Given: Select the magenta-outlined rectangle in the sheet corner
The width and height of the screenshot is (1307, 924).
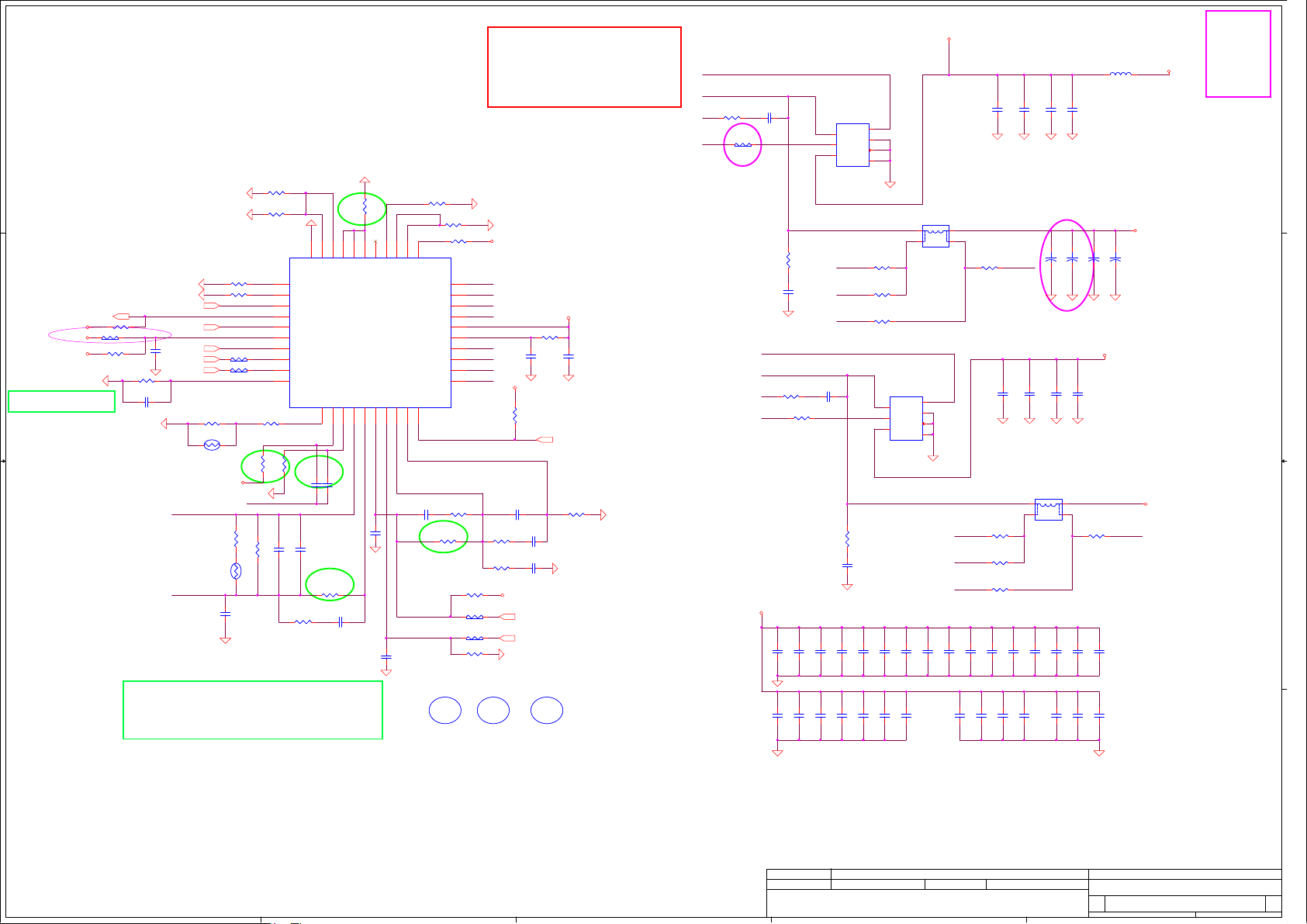Looking at the screenshot, I should (x=1238, y=54).
